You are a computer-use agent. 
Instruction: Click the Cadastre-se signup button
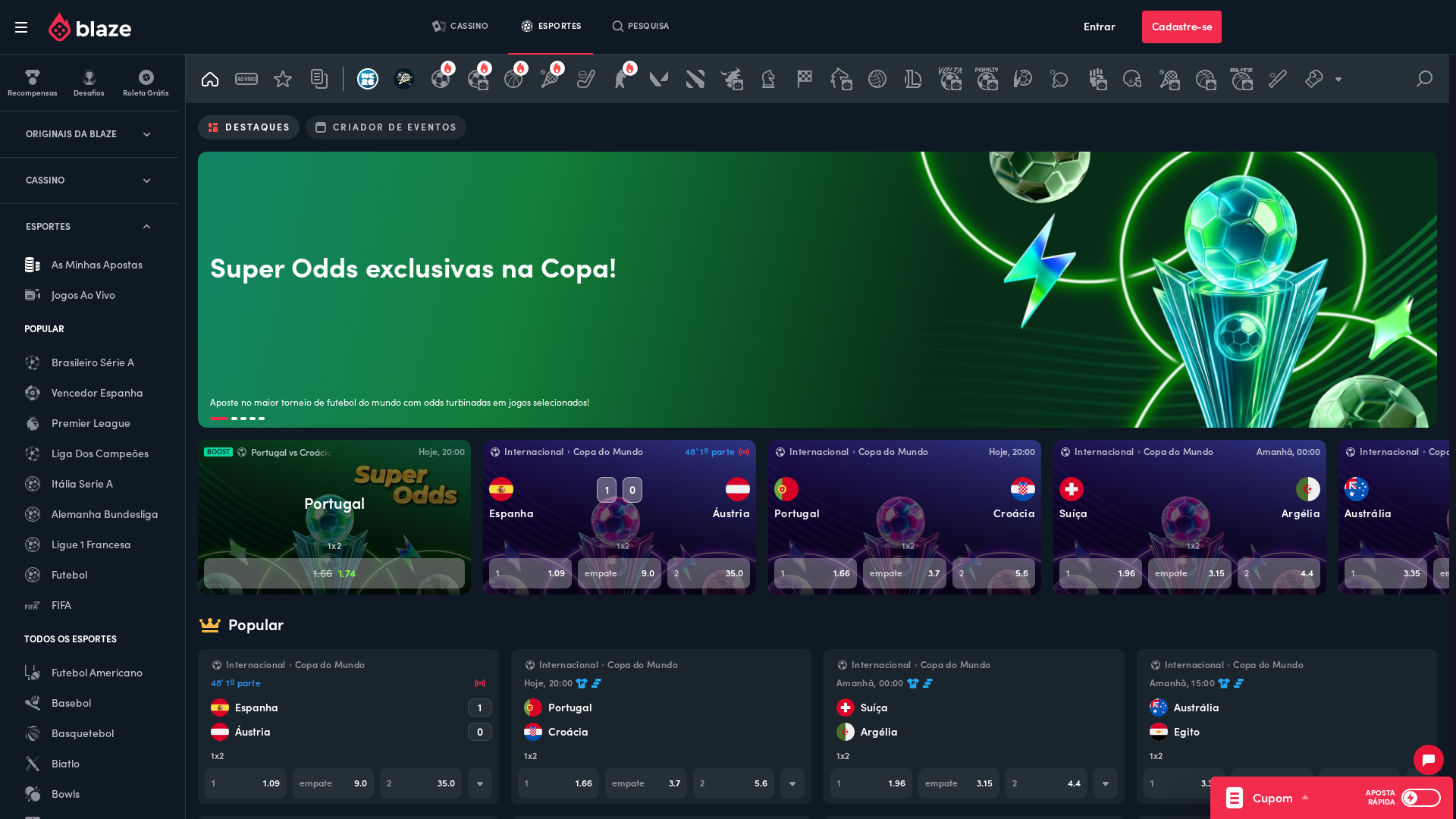coord(1181,27)
